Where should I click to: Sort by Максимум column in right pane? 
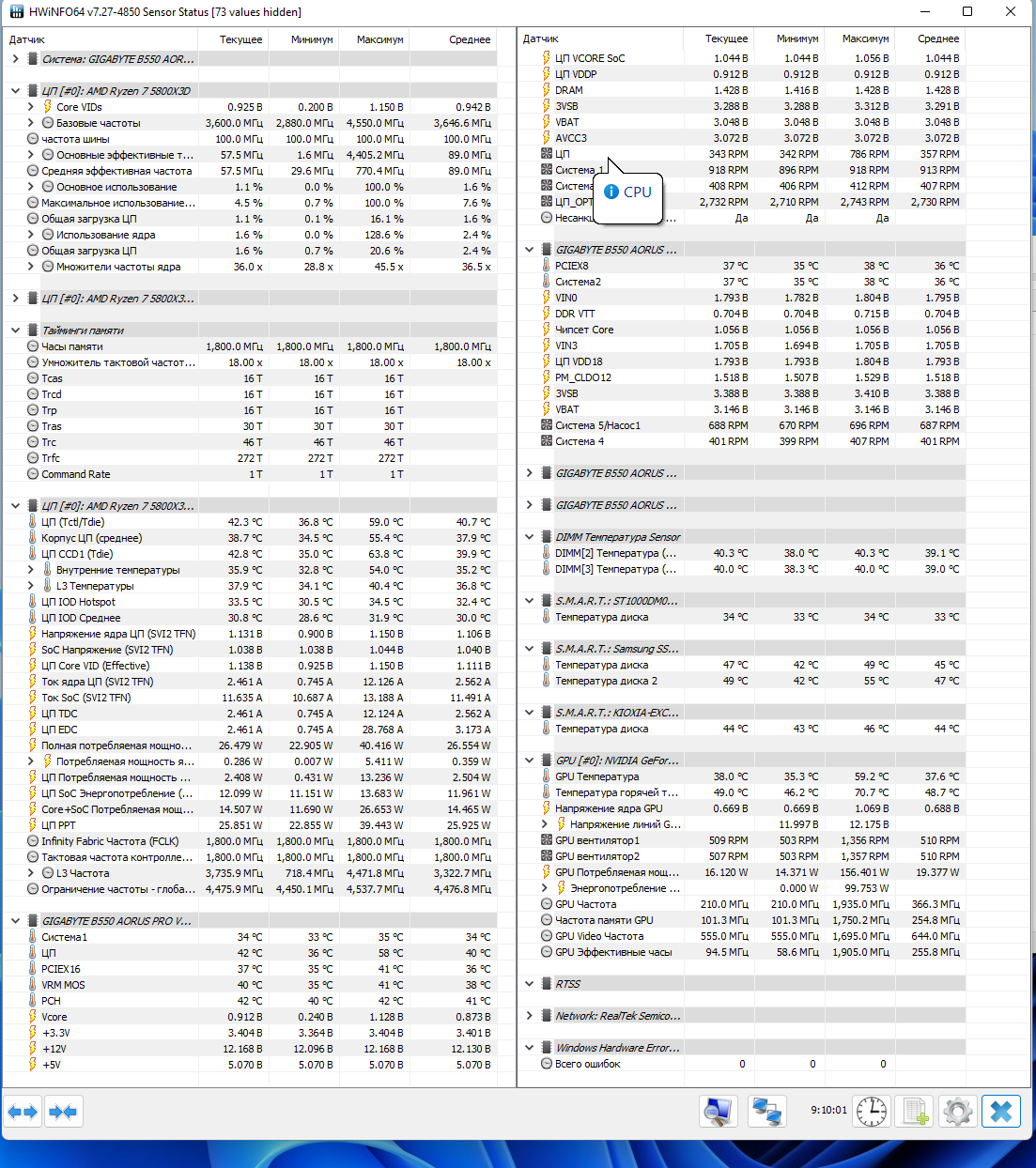coord(859,38)
